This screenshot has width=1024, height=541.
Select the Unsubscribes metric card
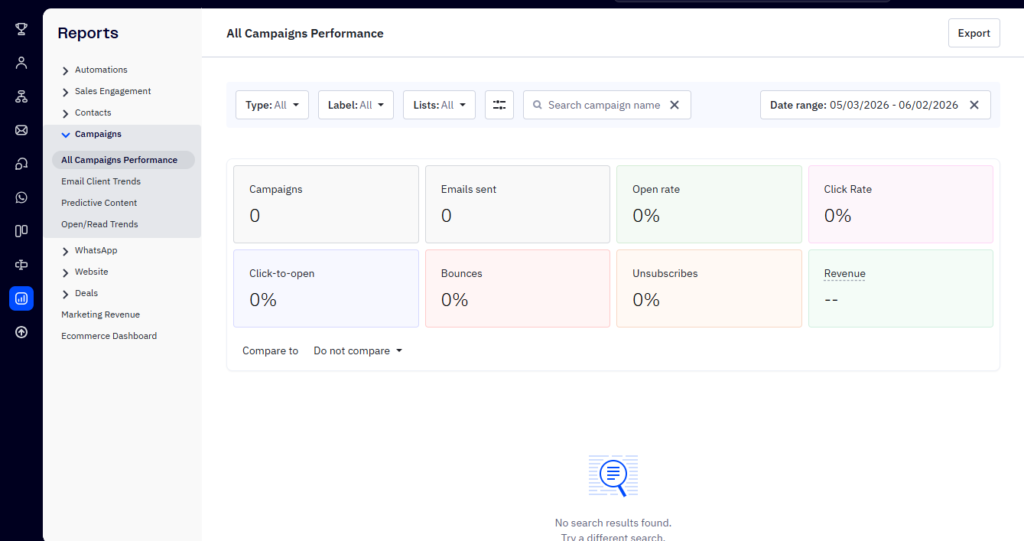click(x=709, y=289)
